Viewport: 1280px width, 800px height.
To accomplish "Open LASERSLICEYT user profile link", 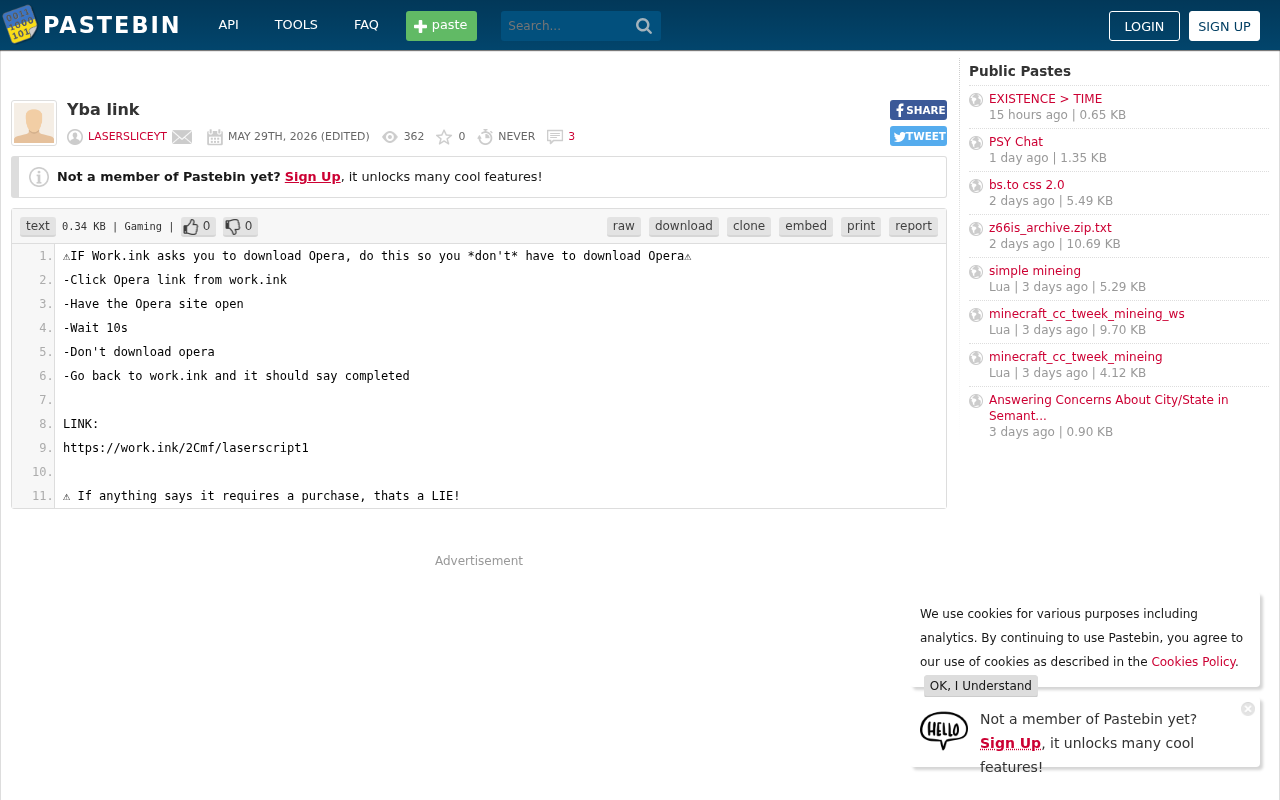I will 127,137.
